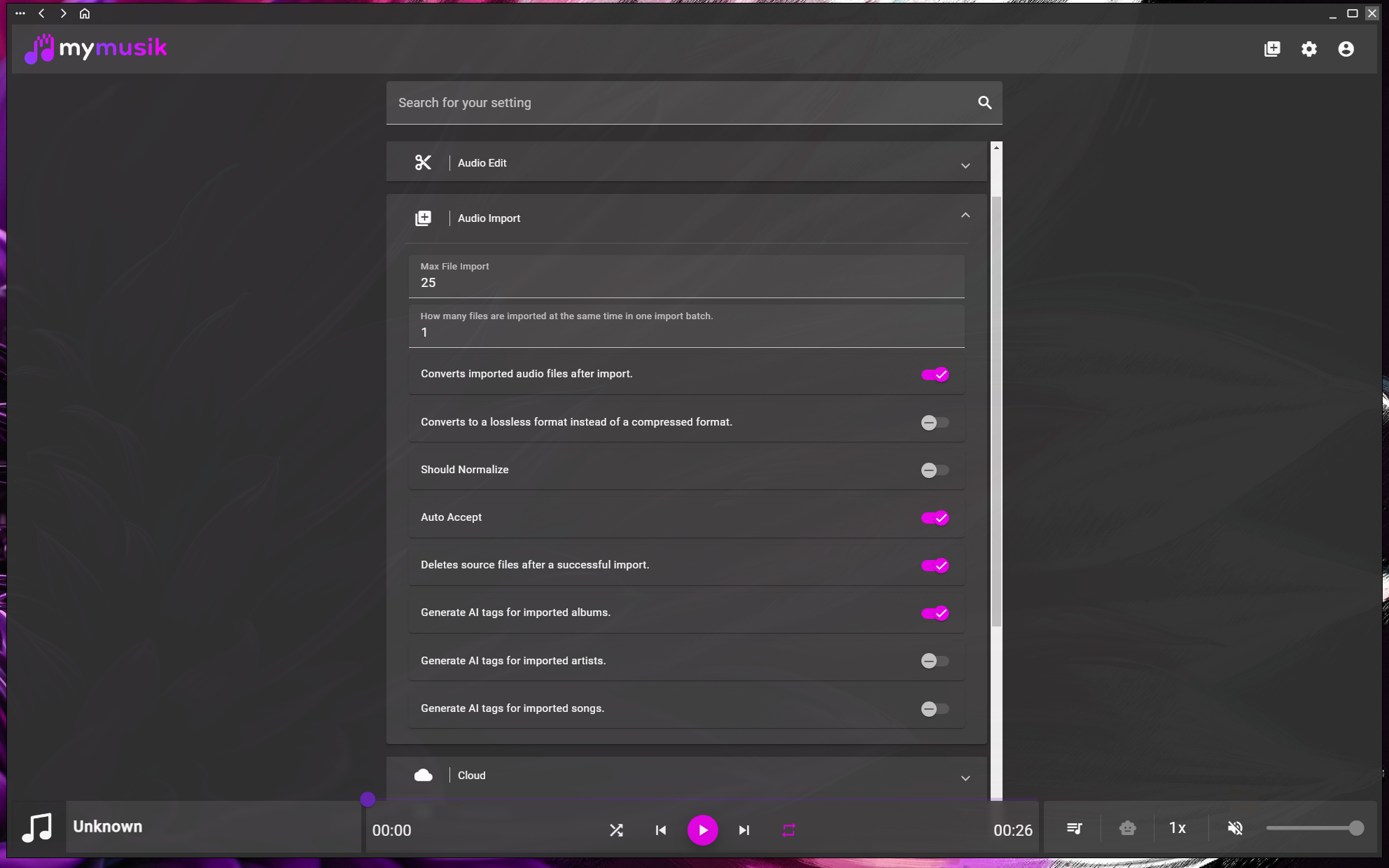The height and width of the screenshot is (868, 1389).
Task: Click the music note album art
Action: coord(36,828)
